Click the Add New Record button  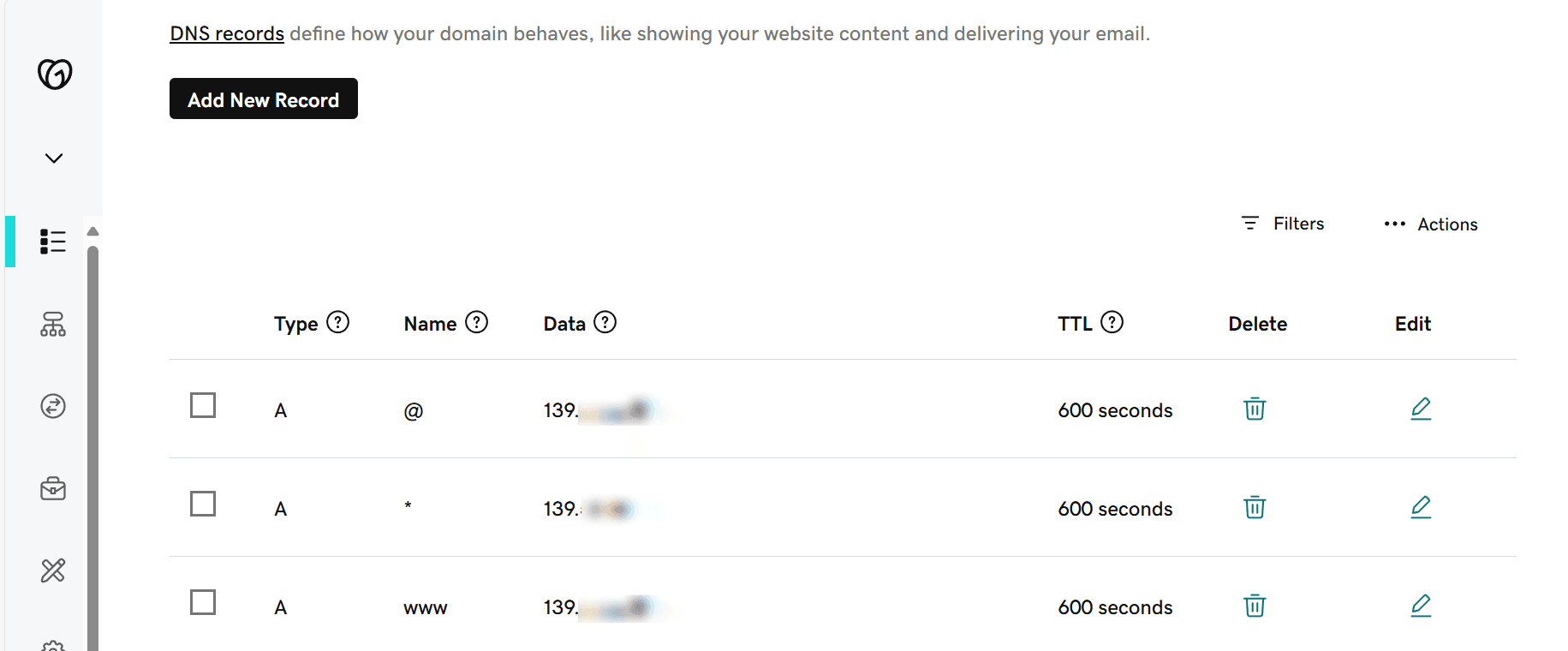263,99
